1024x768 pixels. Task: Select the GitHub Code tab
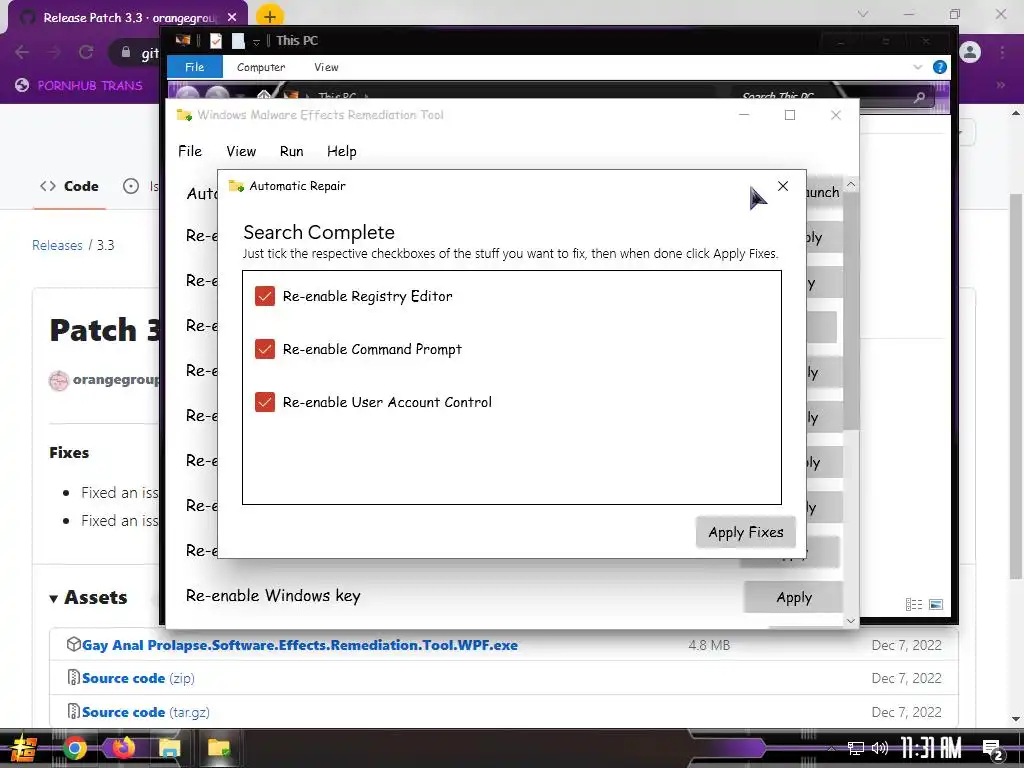point(69,186)
